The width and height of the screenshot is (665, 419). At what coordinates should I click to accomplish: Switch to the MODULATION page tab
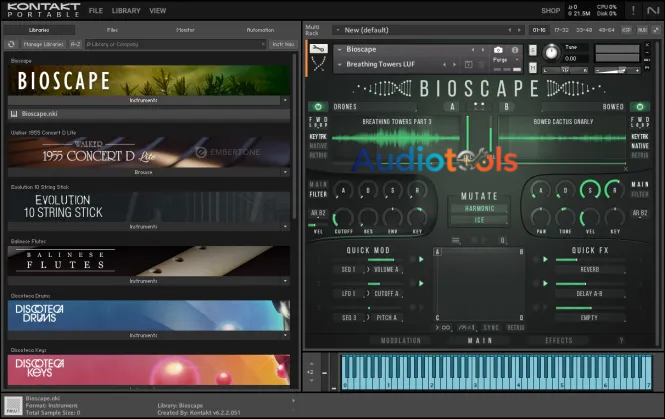[400, 341]
